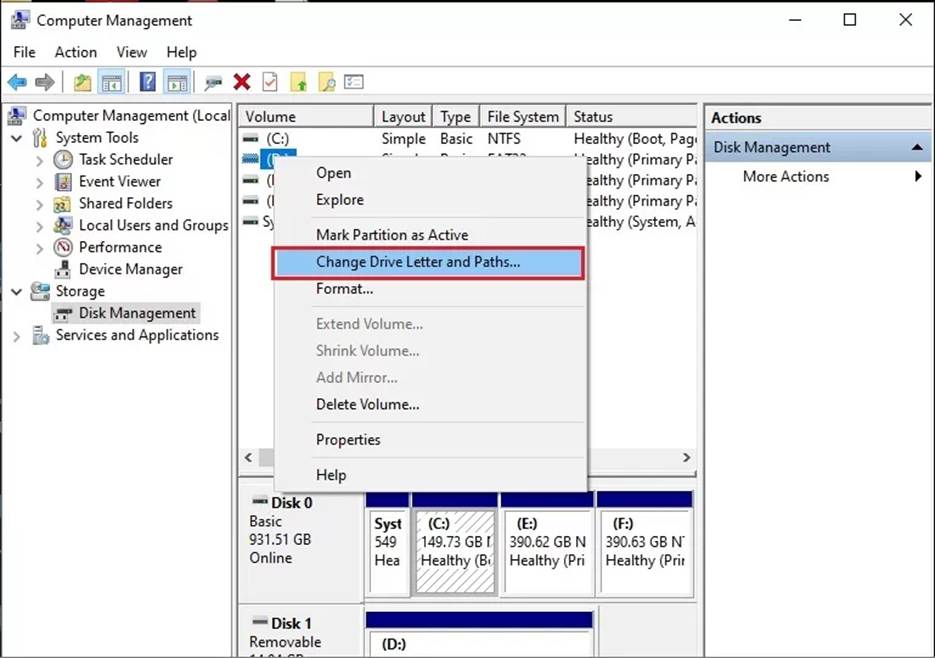The width and height of the screenshot is (935, 658).
Task: Click the blue Help question mark icon
Action: pyautogui.click(x=147, y=82)
